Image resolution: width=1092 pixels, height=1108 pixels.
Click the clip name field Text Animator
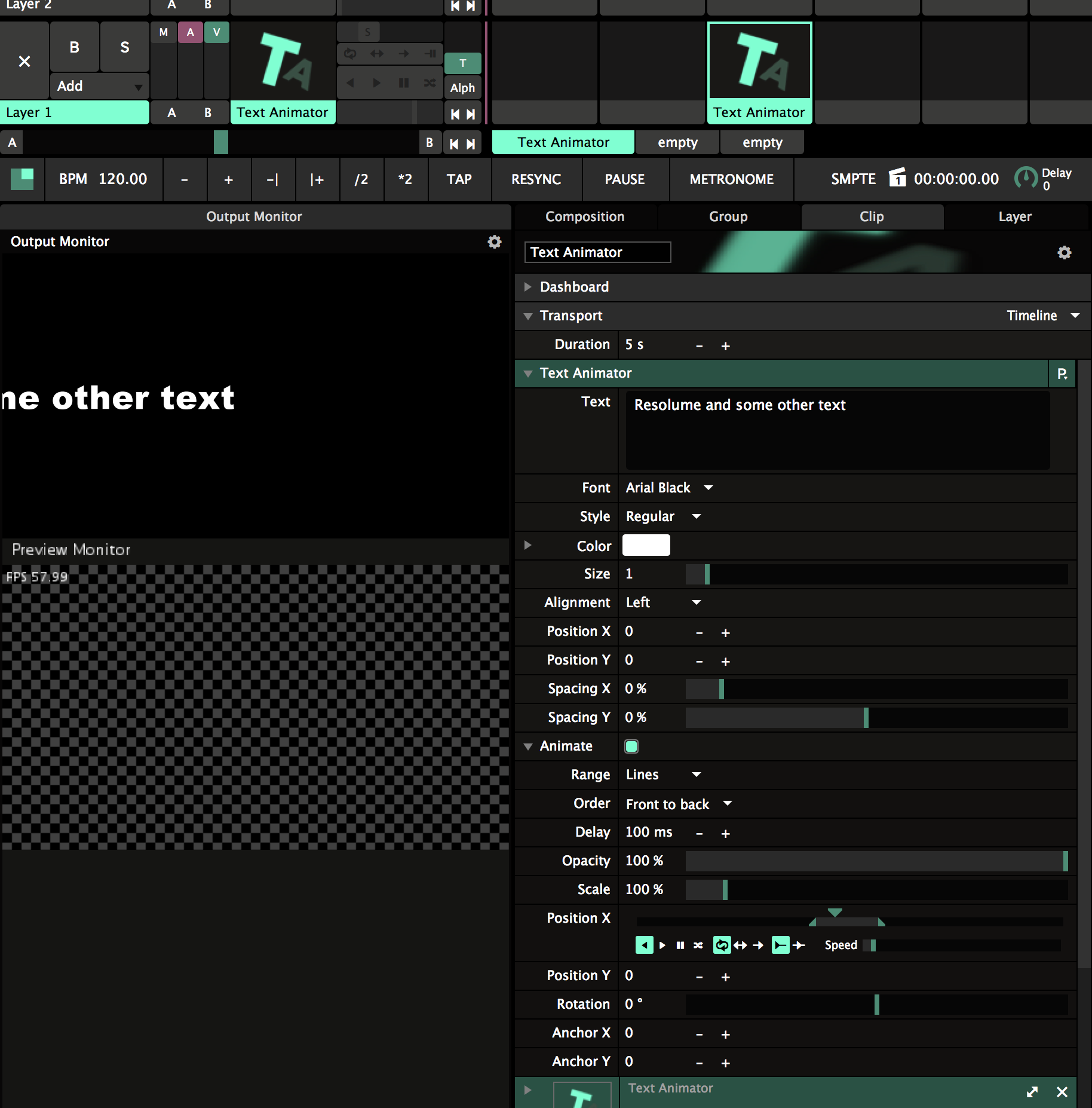pyautogui.click(x=597, y=252)
